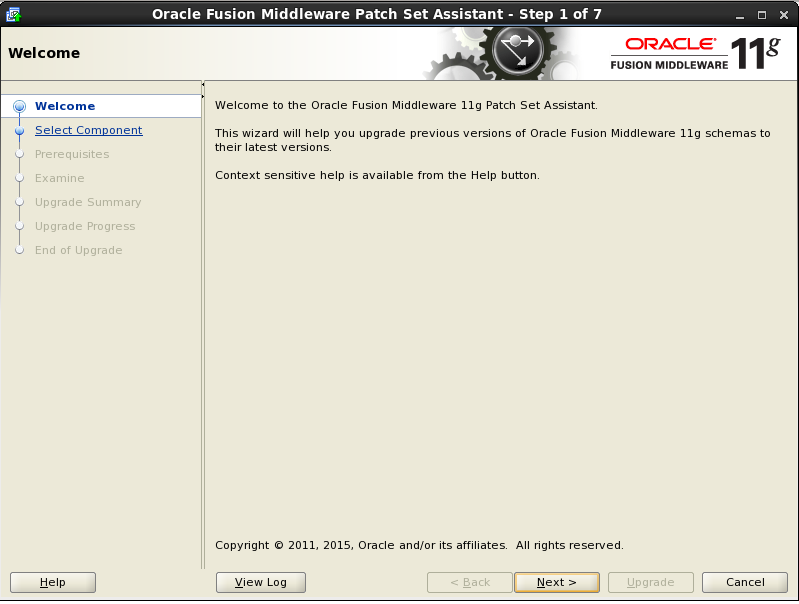The height and width of the screenshot is (604, 799).
Task: Go to the Select Component step link
Action: tap(89, 130)
